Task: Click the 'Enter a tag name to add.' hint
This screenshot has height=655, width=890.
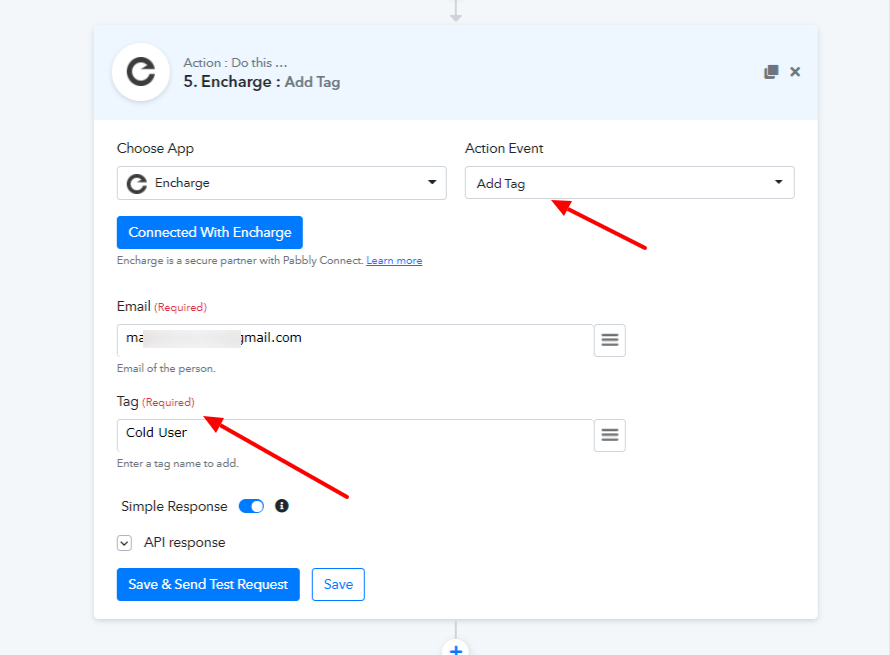Action: [178, 463]
